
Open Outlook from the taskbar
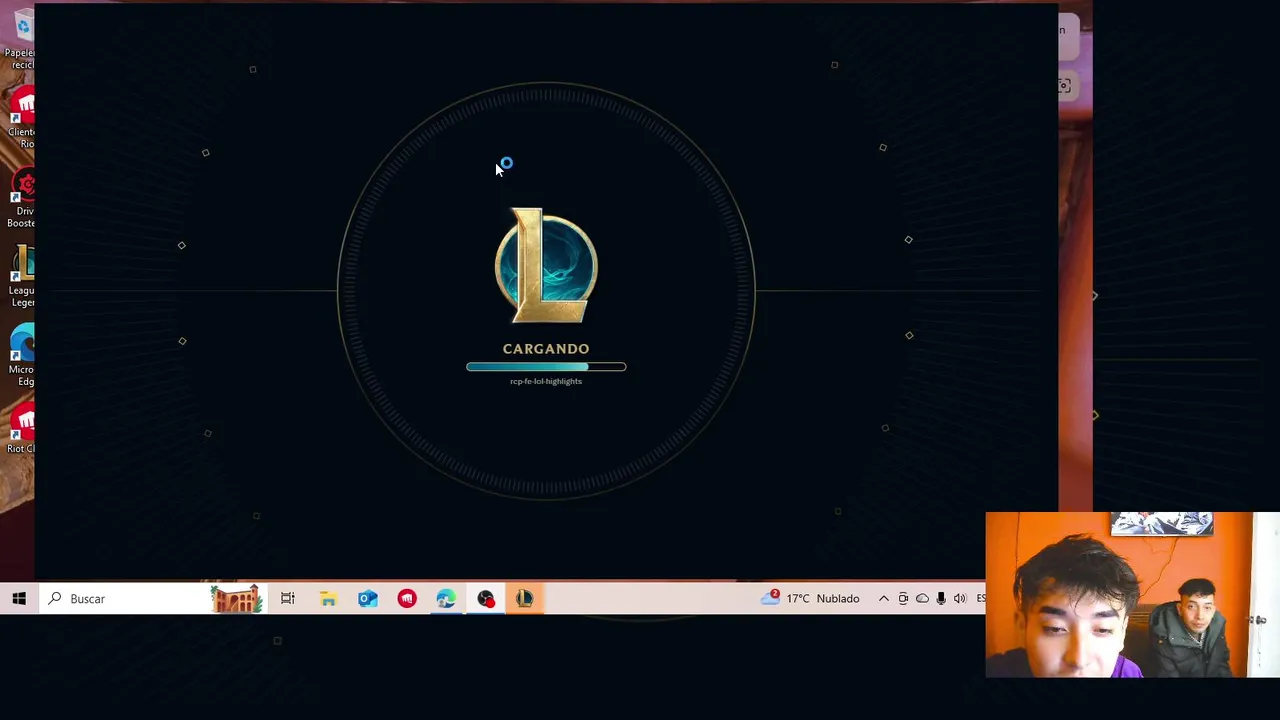[x=367, y=598]
